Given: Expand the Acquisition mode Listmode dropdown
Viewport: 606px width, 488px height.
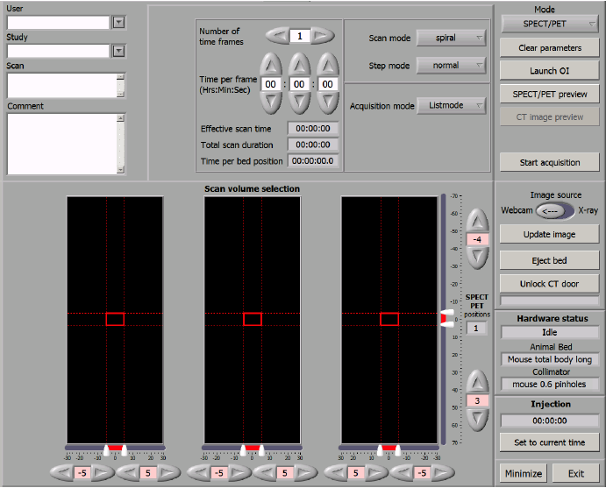Looking at the screenshot, I should [452, 105].
